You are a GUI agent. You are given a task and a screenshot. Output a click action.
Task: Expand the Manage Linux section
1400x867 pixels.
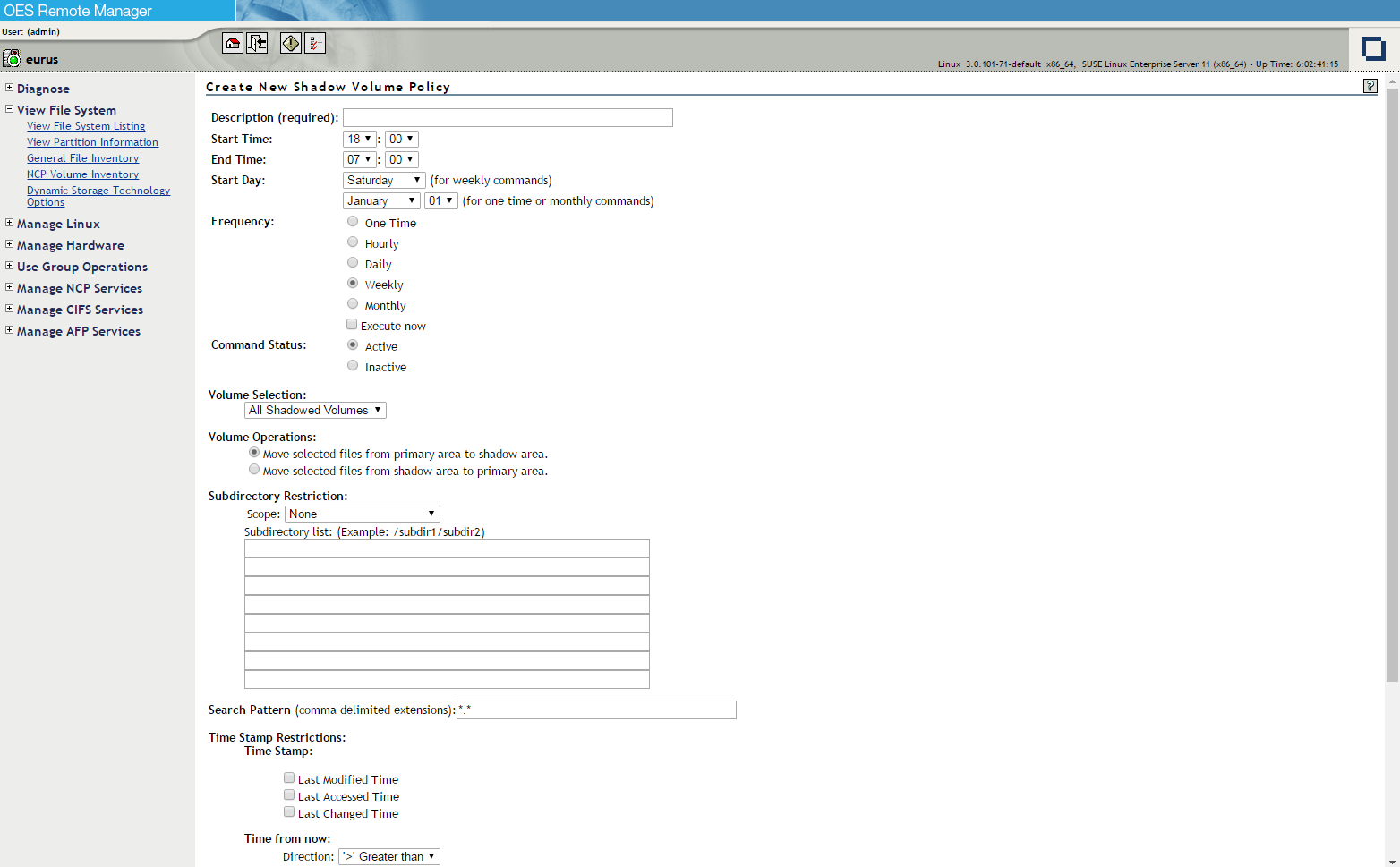pos(9,223)
